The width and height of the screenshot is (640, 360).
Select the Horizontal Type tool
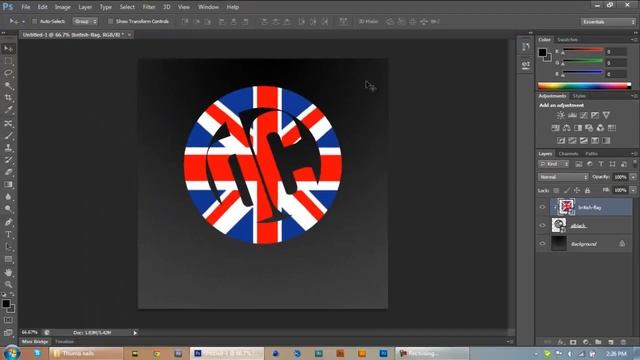(x=8, y=234)
